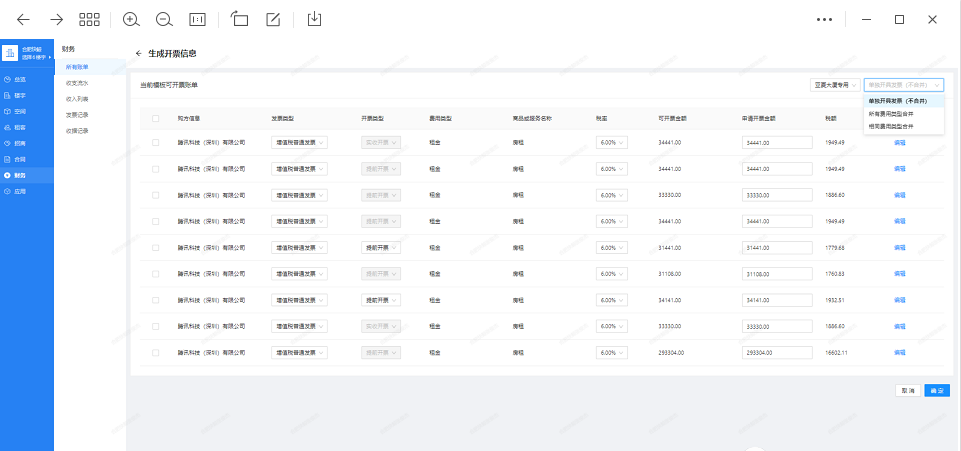Open 收支流水 in the finance submenu
Screen dimensions: 961x451
coord(77,83)
